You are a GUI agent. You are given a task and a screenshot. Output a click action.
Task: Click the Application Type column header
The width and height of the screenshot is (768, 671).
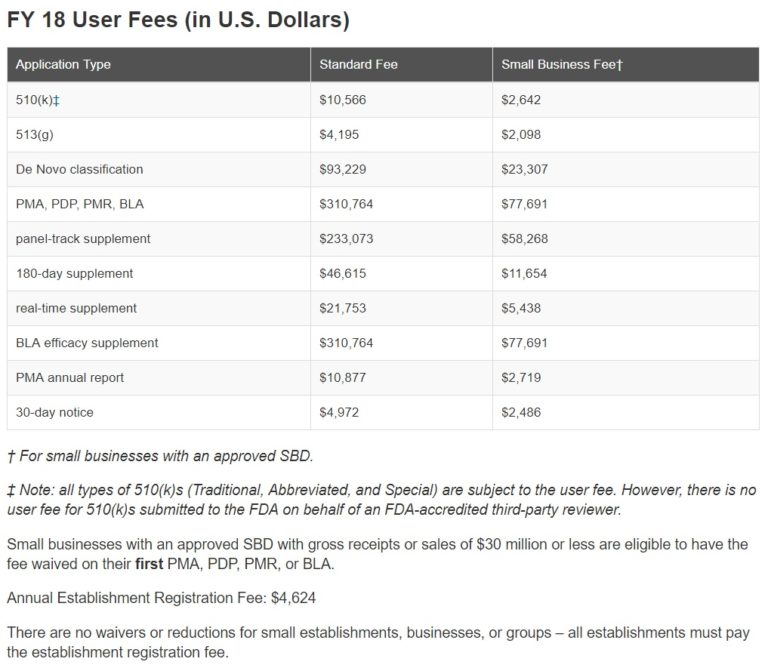pos(63,65)
